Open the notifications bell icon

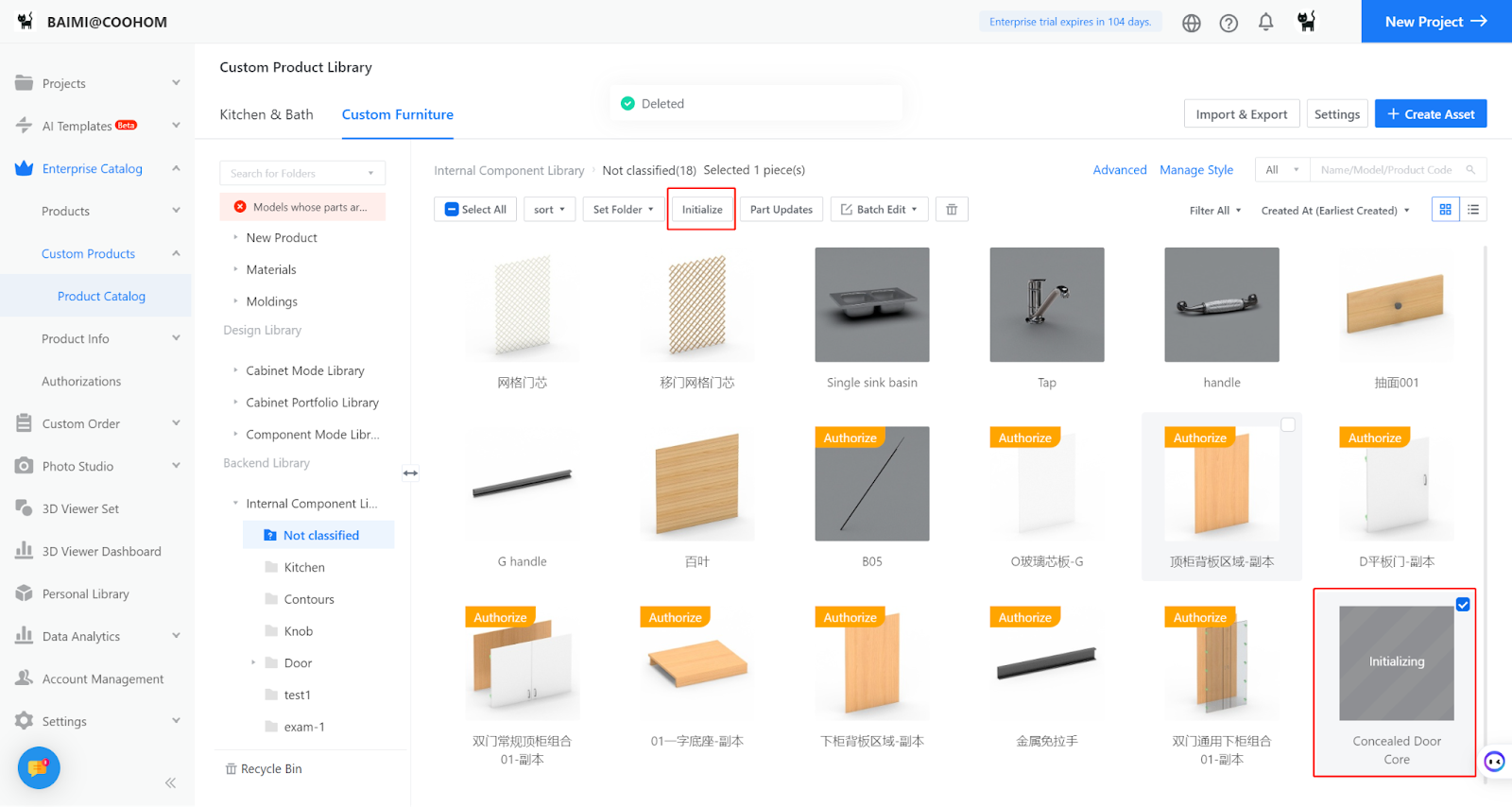[x=1265, y=22]
